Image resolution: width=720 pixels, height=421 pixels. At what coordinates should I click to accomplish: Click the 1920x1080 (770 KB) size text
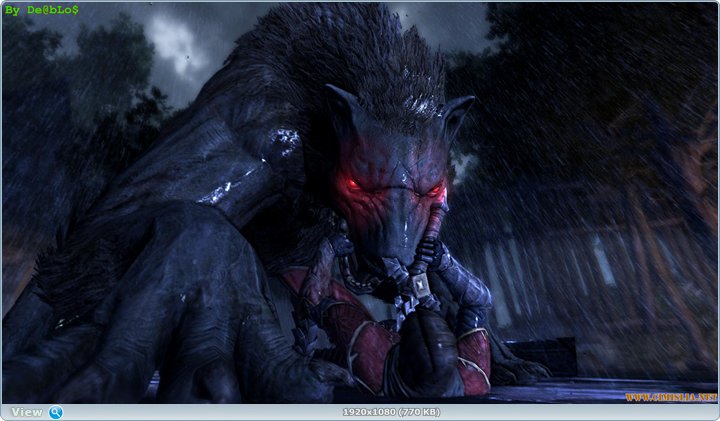392,412
